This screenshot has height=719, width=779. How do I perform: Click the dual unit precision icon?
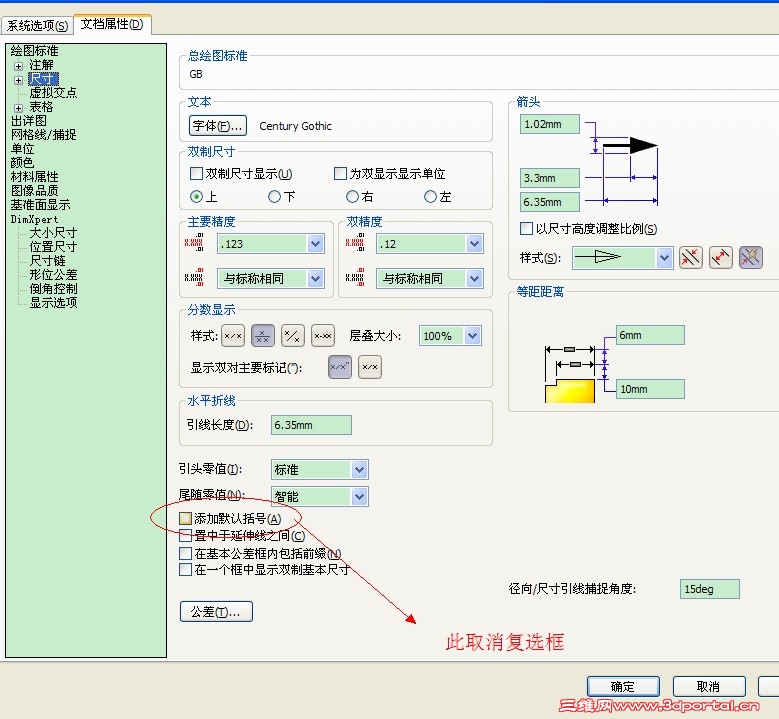(355, 243)
